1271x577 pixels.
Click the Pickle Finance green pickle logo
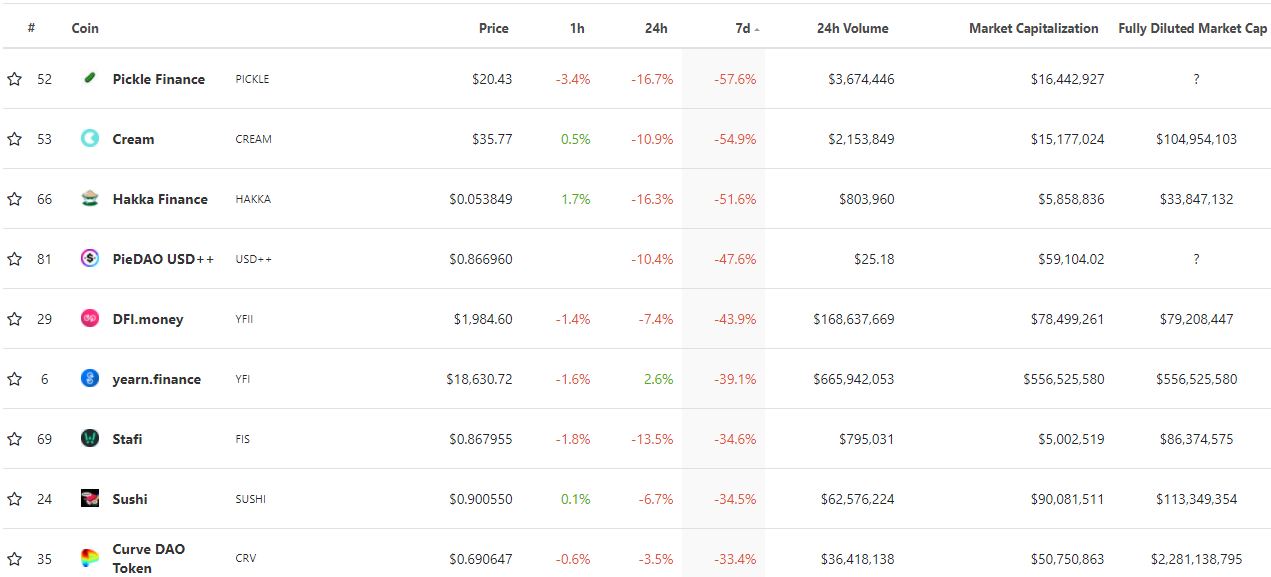click(90, 78)
